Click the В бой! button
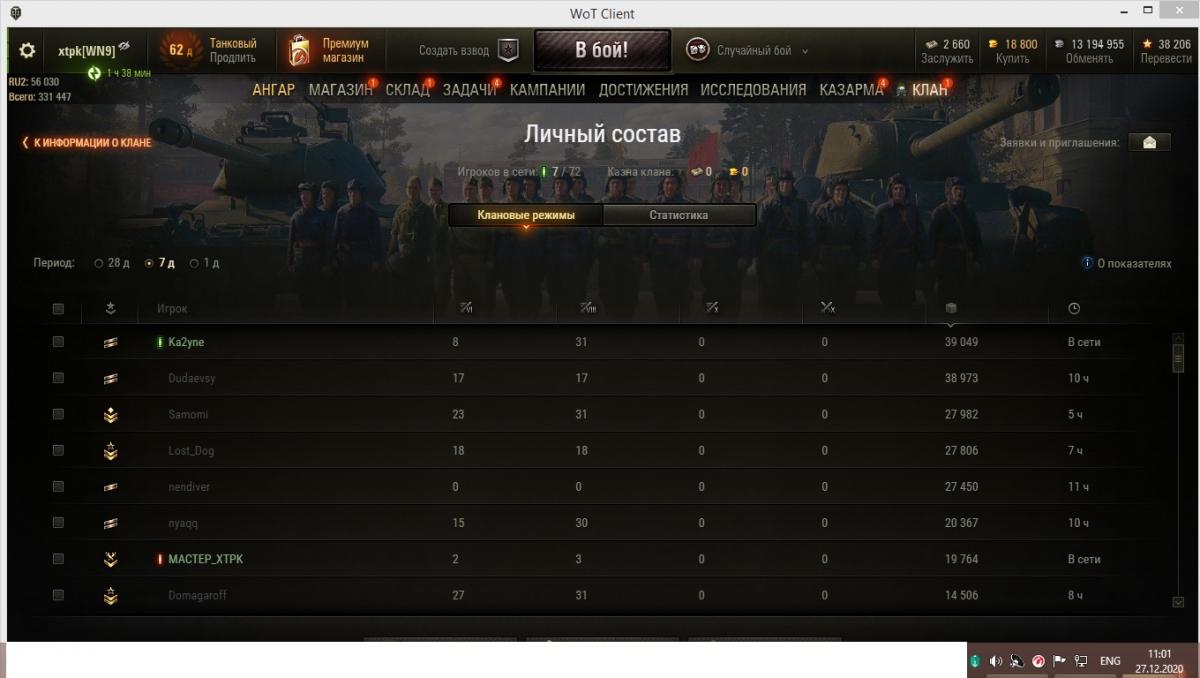 click(x=602, y=50)
